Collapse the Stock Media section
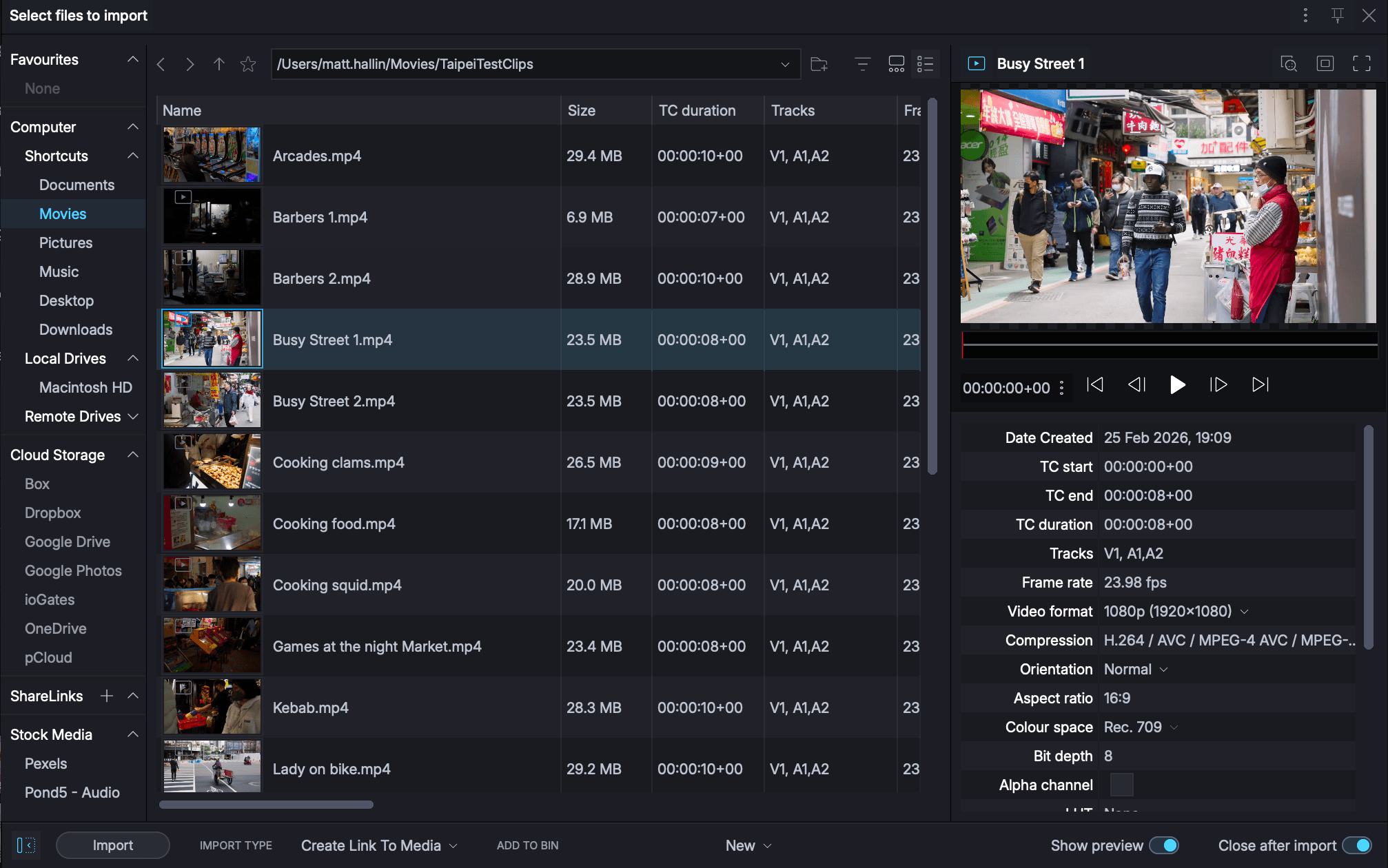The width and height of the screenshot is (1388, 868). 133,734
